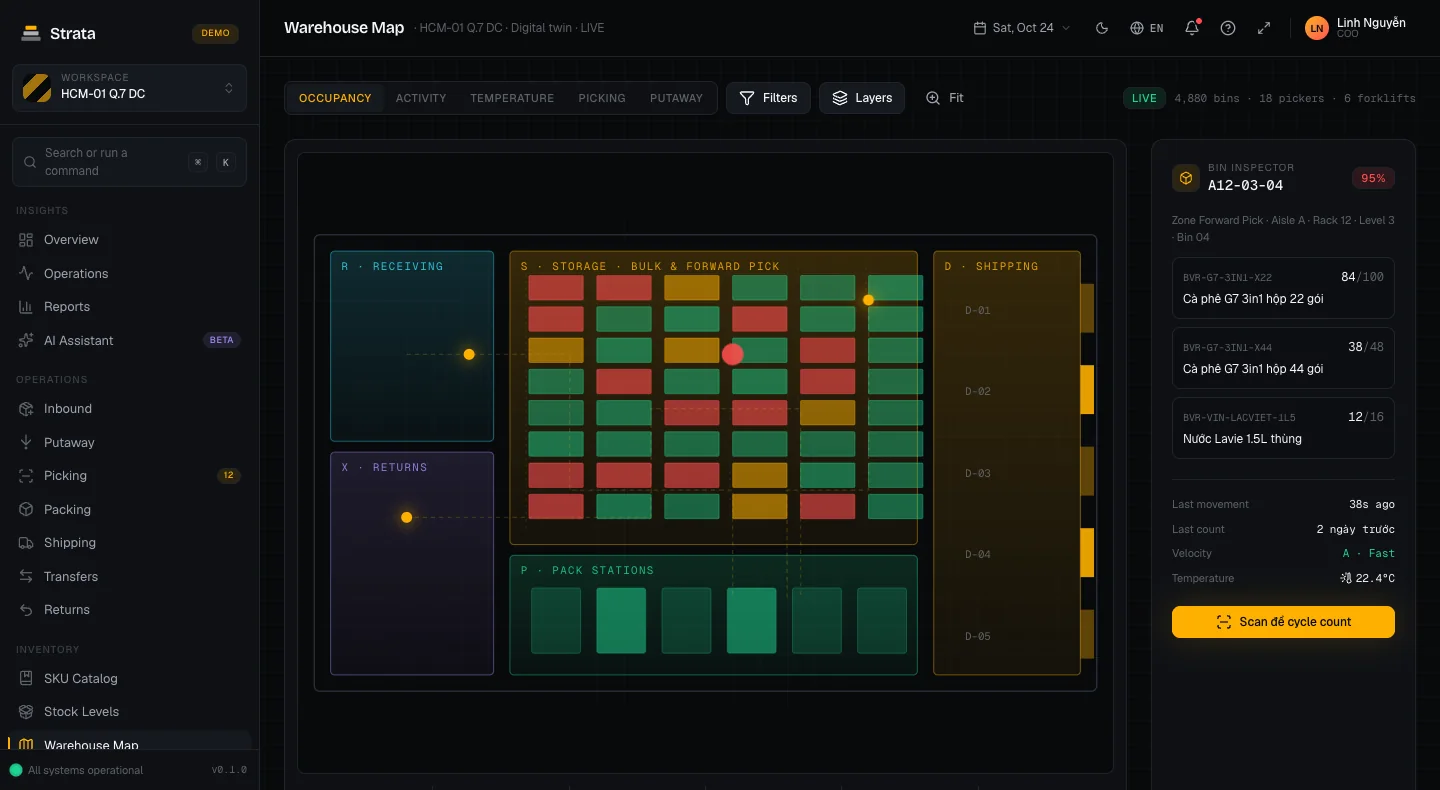Open the Picking page
The width and height of the screenshot is (1440, 790).
(x=130, y=476)
